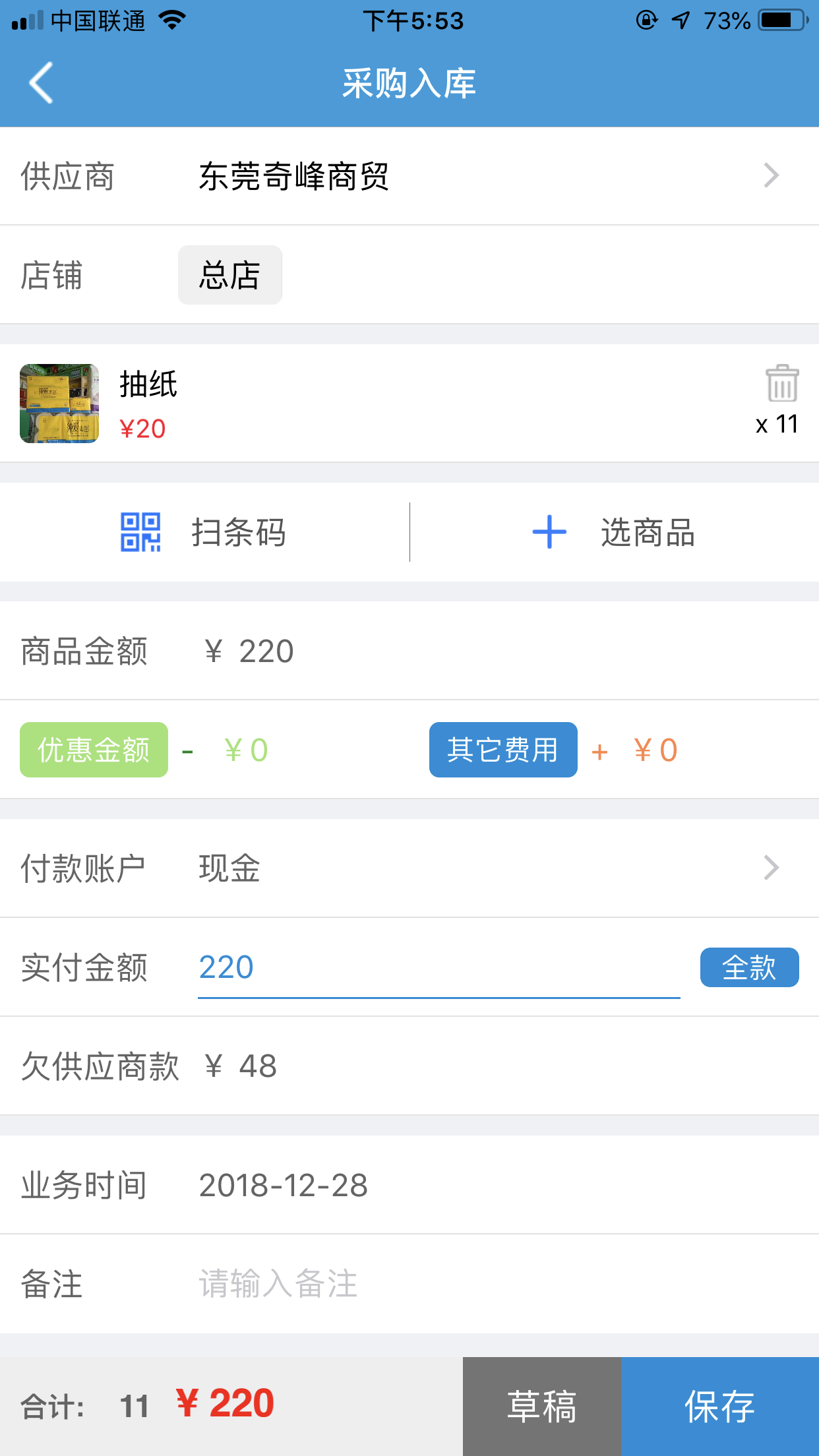
Task: Tap the blue plus icon
Action: click(x=549, y=532)
